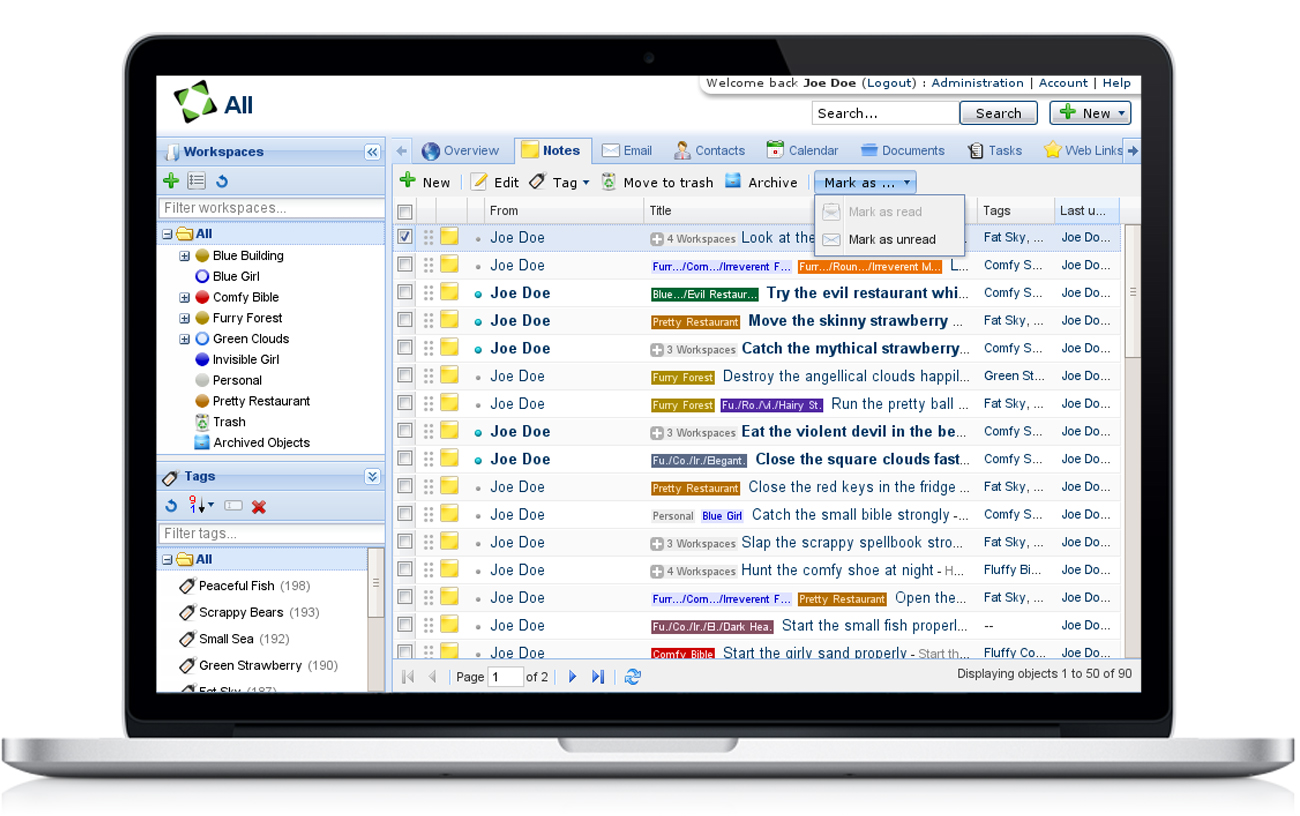This screenshot has height=816, width=1300.
Task: Click the list icon in the Workspaces toolbar
Action: point(197,181)
